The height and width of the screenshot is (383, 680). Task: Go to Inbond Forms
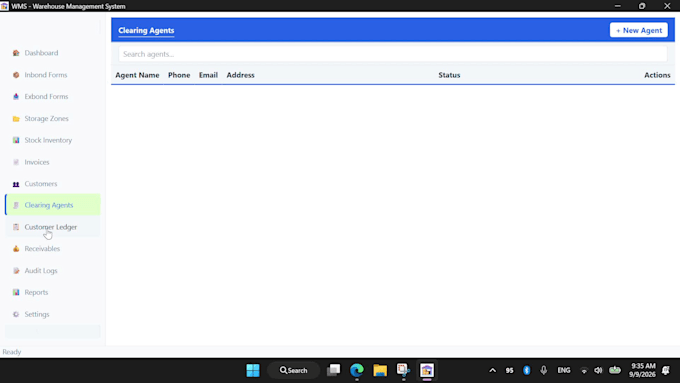[x=52, y=75]
